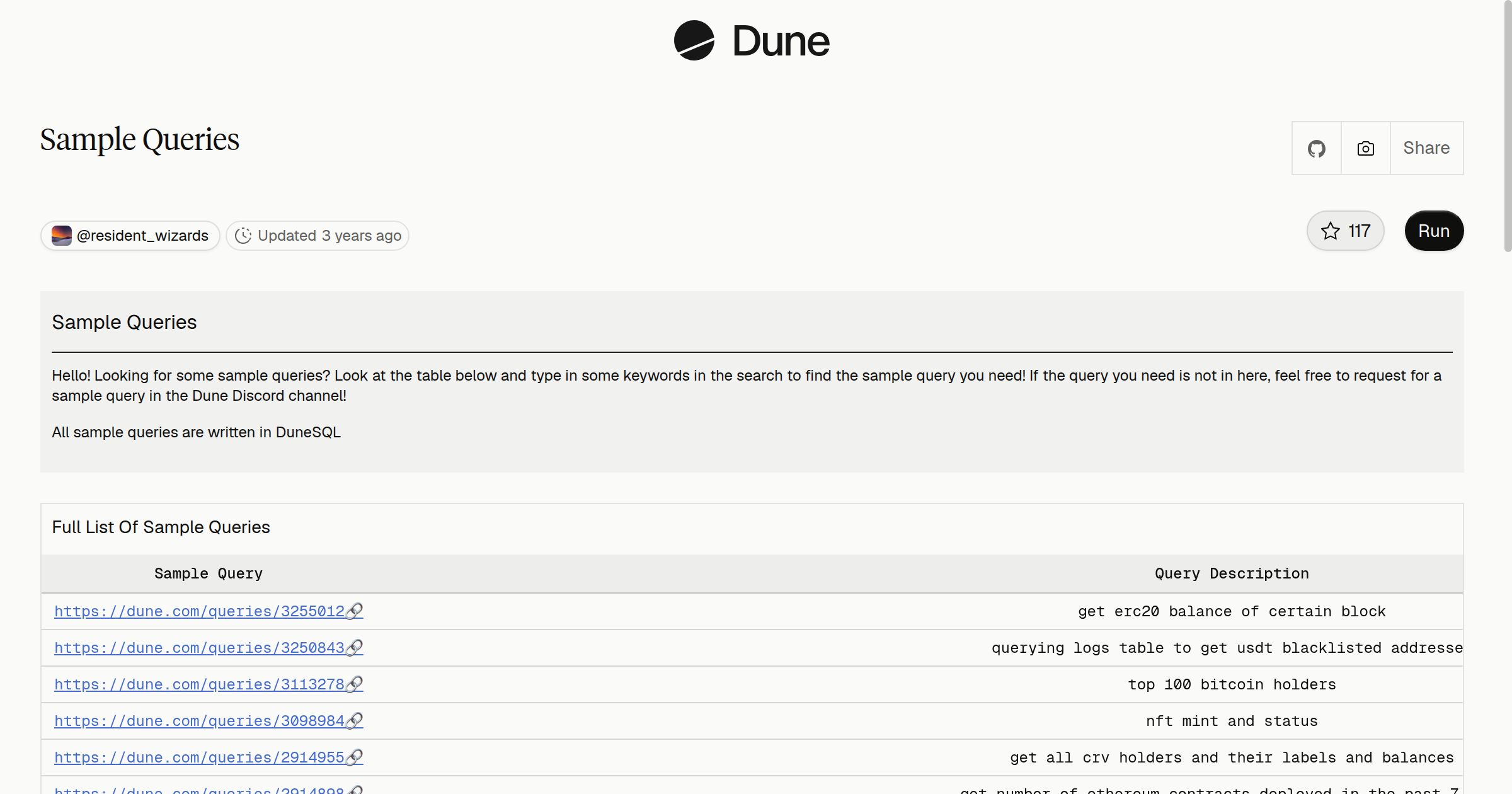The height and width of the screenshot is (794, 1512).
Task: Click the 117 star count
Action: [1359, 231]
